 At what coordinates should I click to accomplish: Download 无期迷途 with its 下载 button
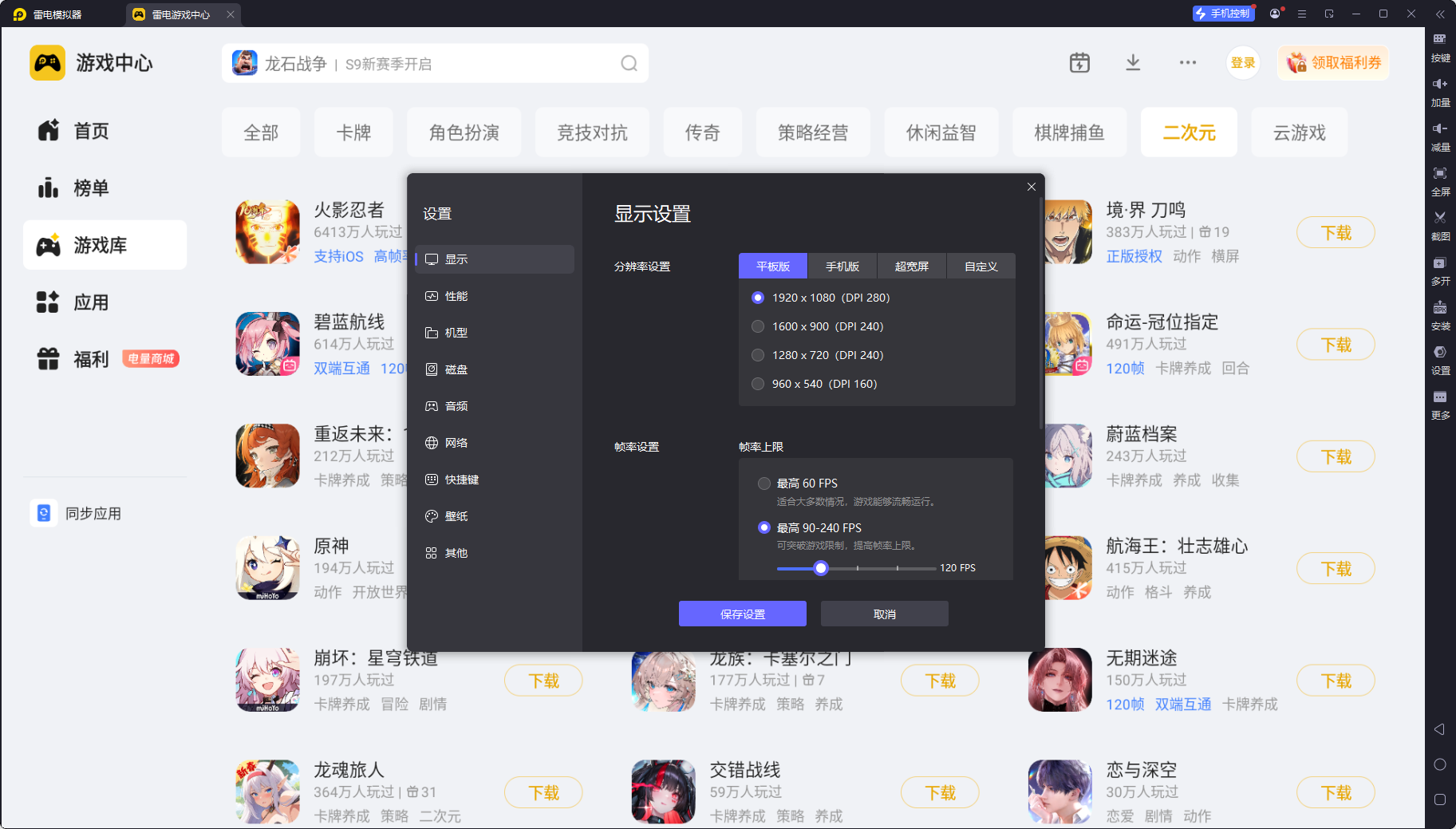click(1336, 681)
